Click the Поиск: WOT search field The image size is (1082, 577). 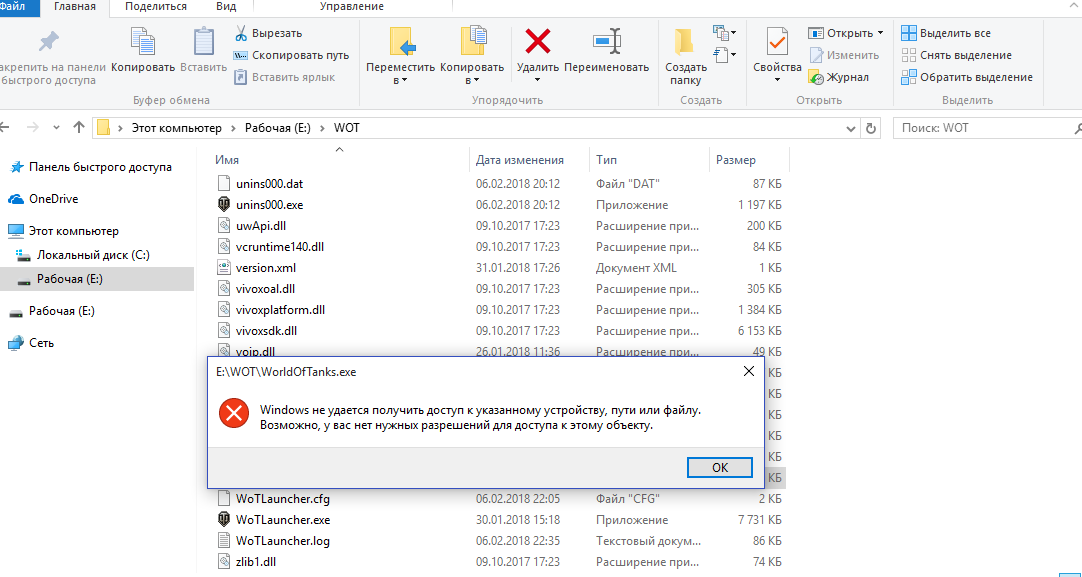click(985, 128)
